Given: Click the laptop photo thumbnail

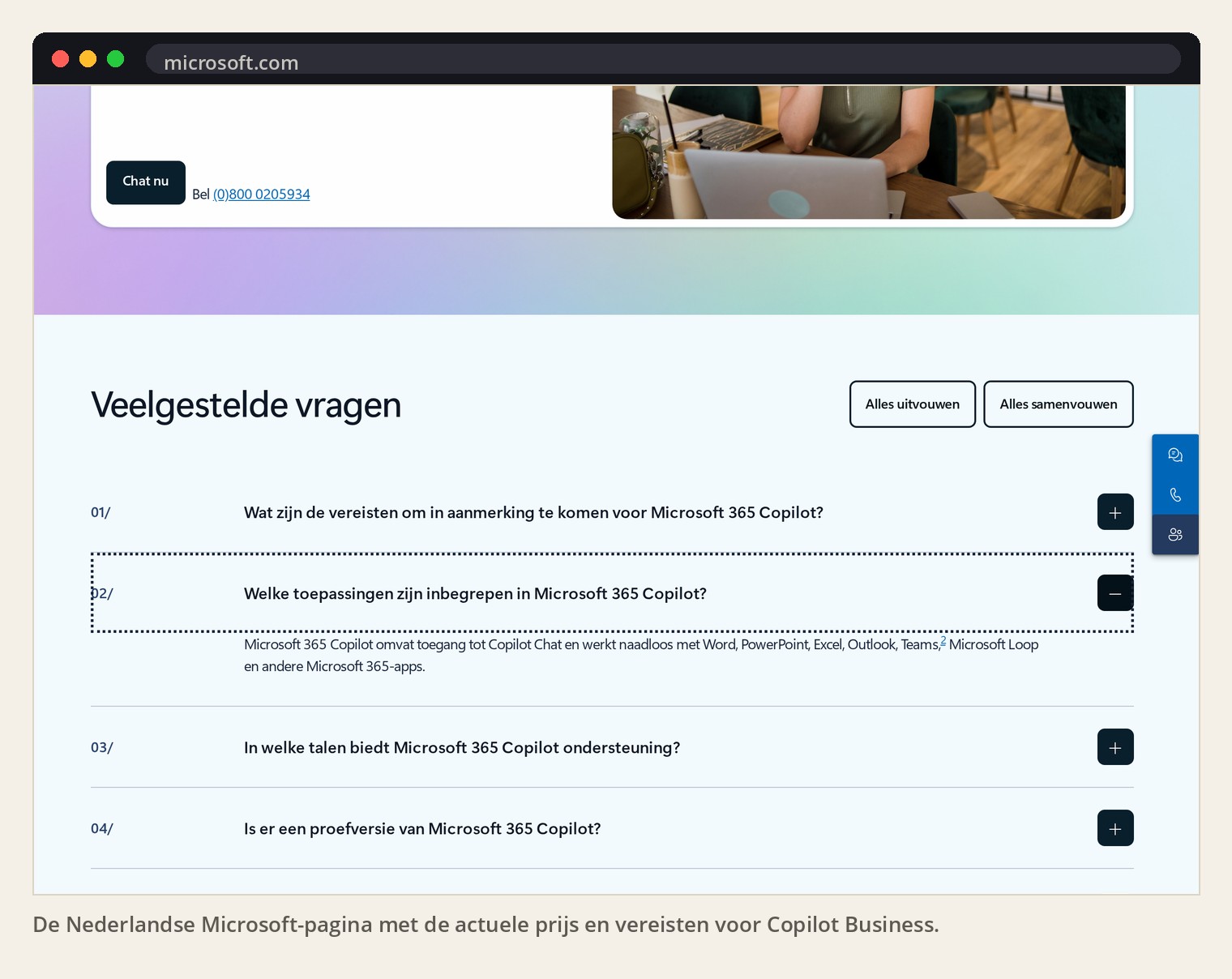Looking at the screenshot, I should click(869, 152).
